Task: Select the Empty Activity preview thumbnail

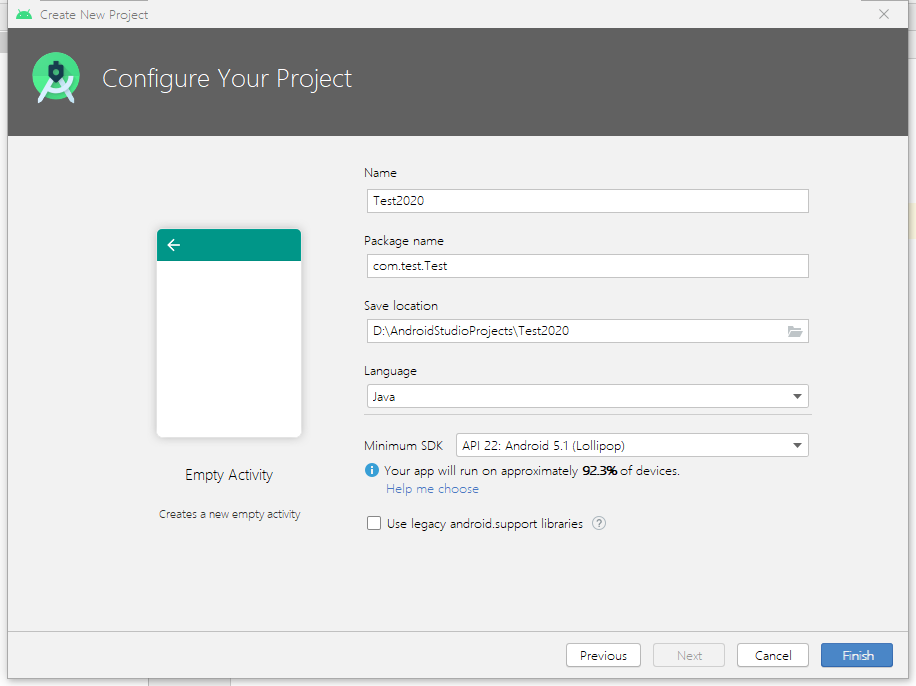Action: tap(229, 333)
